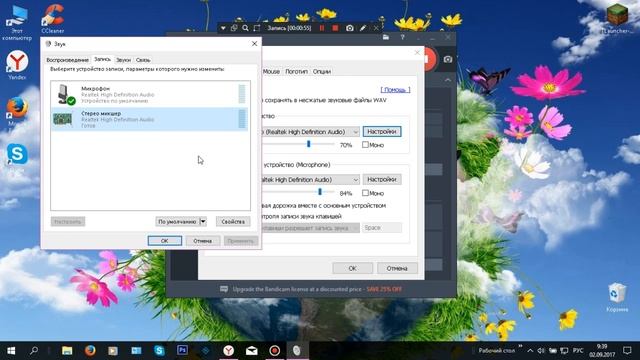Open the volume control in system tray
This screenshot has height=360, width=640.
541,351
